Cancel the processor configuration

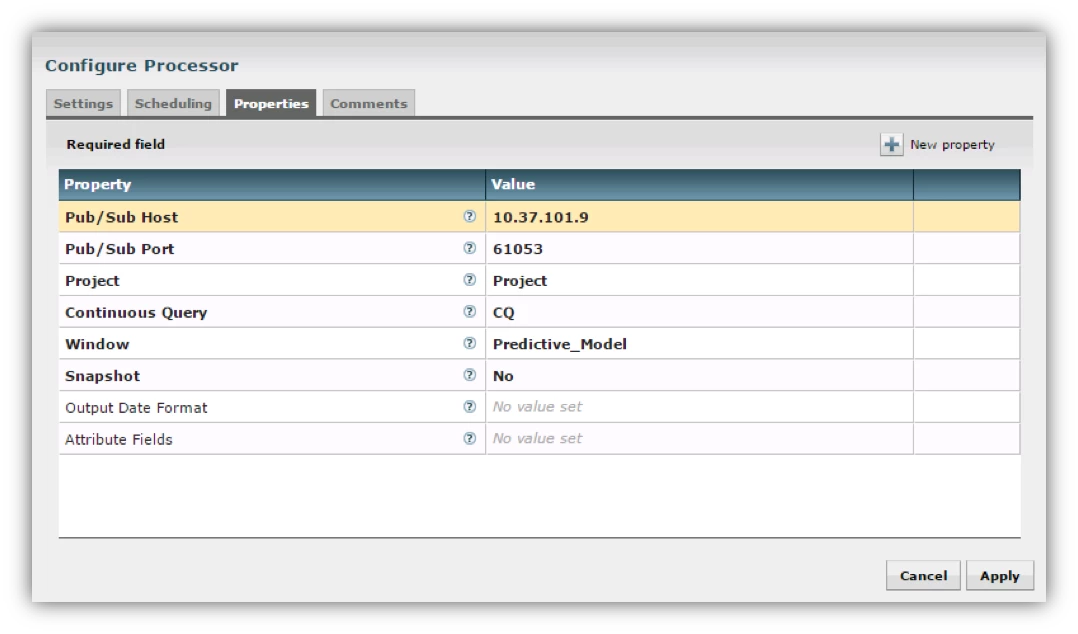point(923,576)
